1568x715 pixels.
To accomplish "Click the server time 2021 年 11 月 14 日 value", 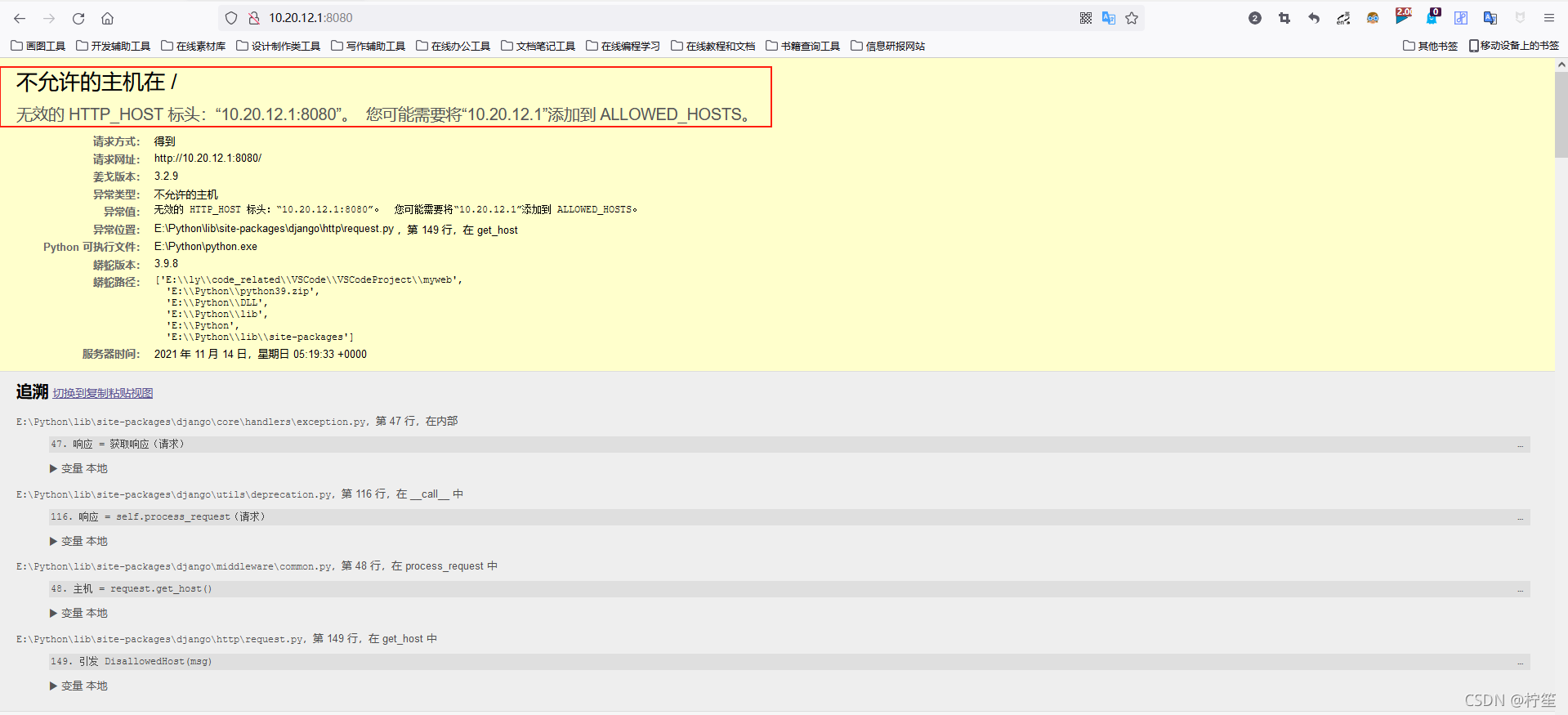I will [x=260, y=355].
